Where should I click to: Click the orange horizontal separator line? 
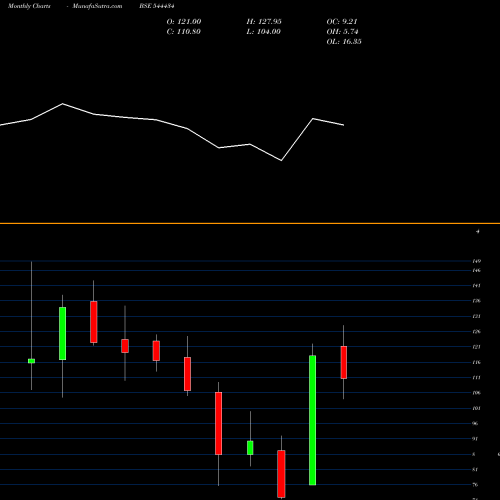click(x=250, y=223)
